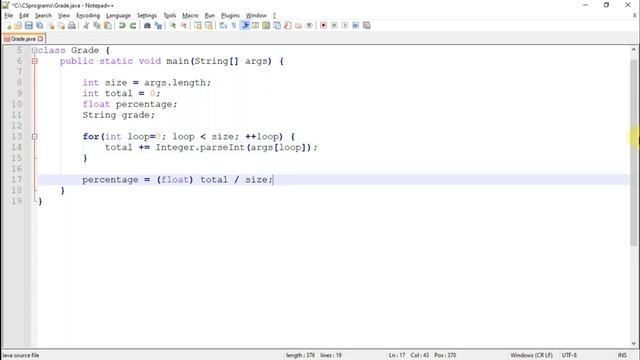The image size is (640, 360).
Task: Save the current file via toolbar
Action: click(x=29, y=25)
